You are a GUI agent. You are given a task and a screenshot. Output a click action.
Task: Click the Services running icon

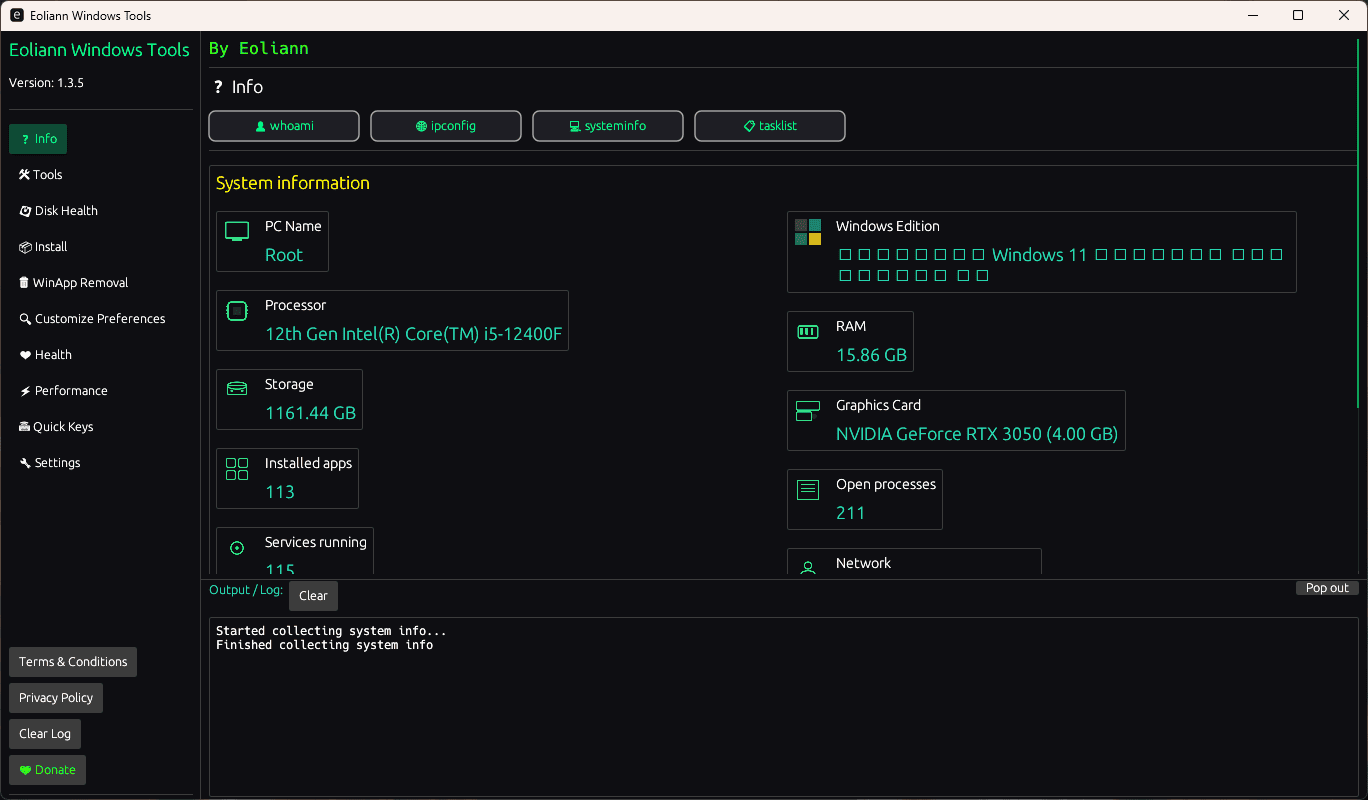click(237, 548)
